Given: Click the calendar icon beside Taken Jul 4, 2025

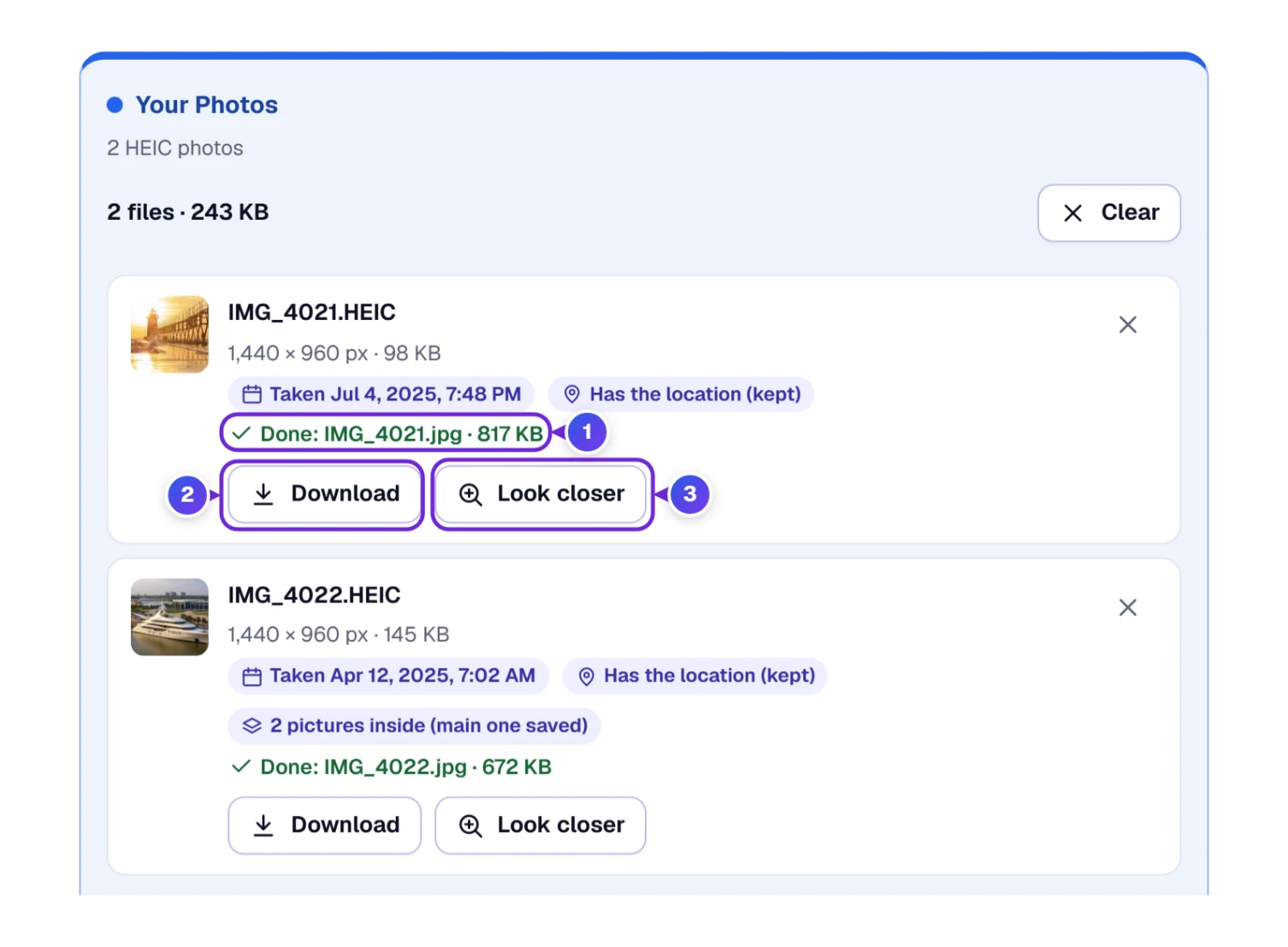Looking at the screenshot, I should coord(251,394).
